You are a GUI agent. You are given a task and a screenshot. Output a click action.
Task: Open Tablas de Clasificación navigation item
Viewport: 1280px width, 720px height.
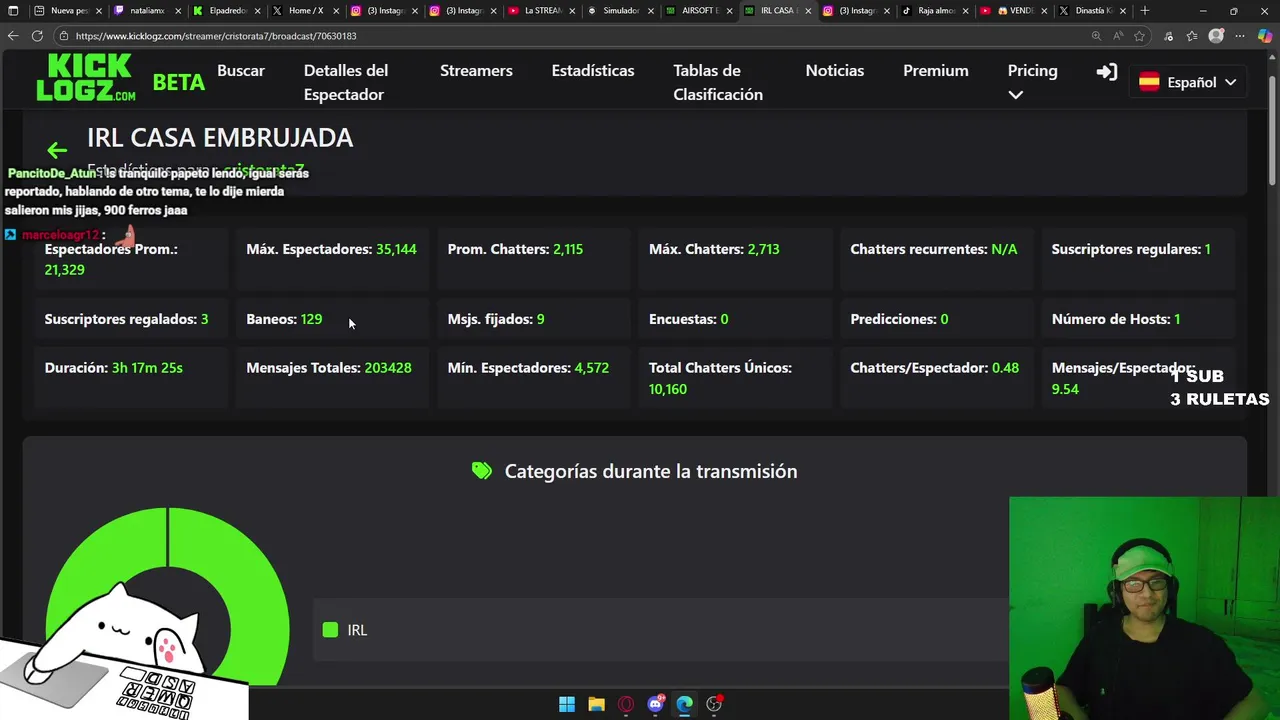coord(718,82)
